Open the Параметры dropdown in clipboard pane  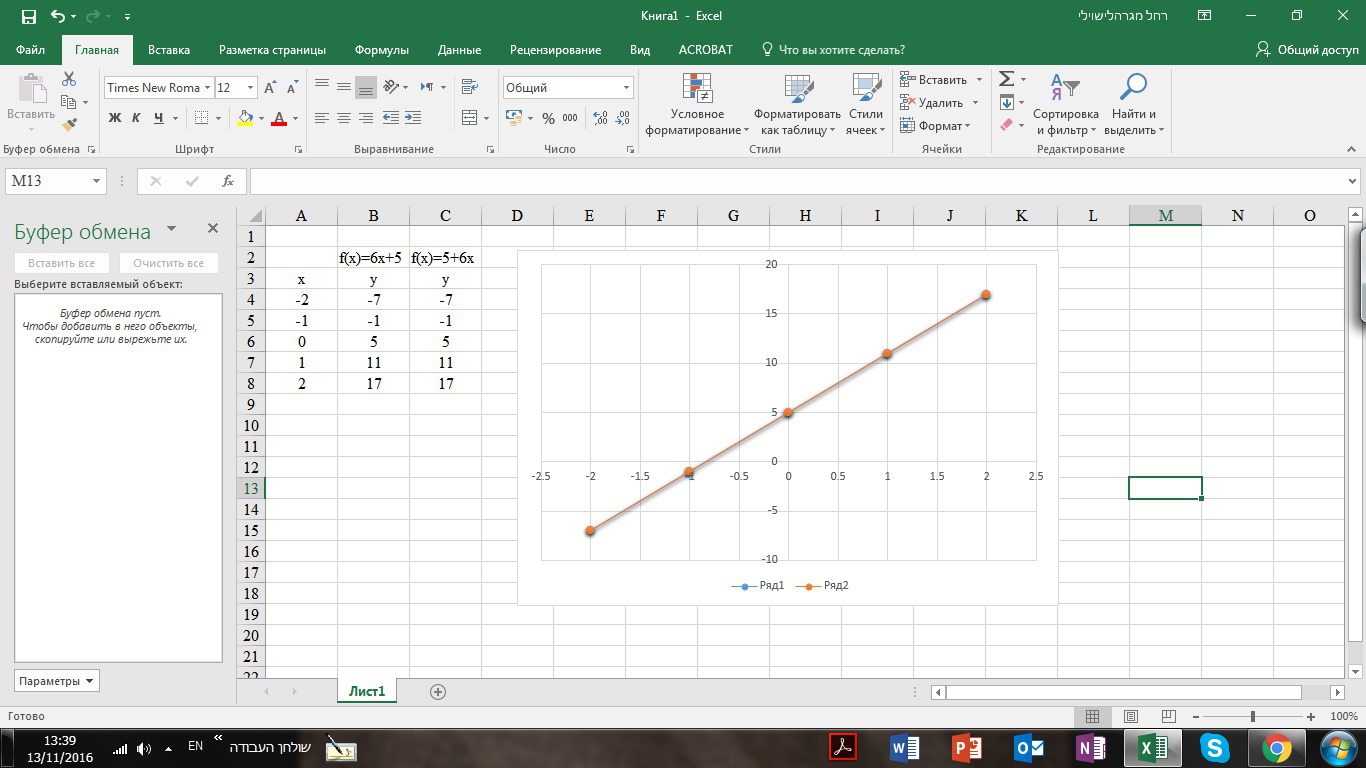(57, 681)
